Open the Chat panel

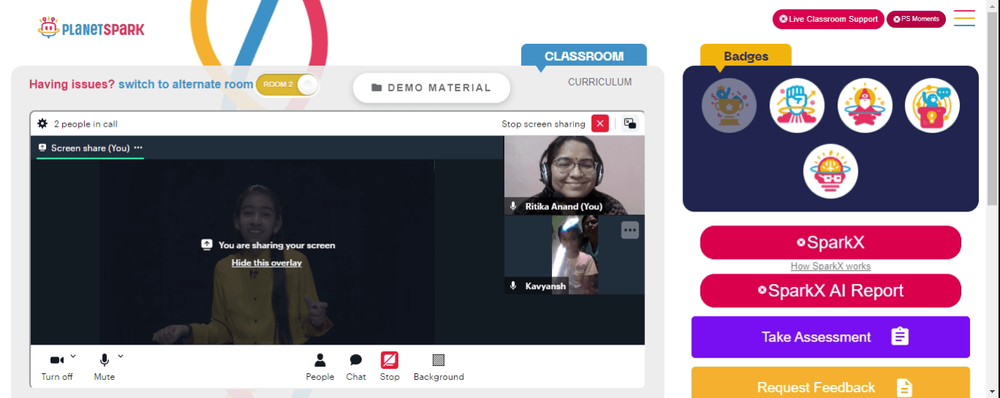tap(356, 367)
